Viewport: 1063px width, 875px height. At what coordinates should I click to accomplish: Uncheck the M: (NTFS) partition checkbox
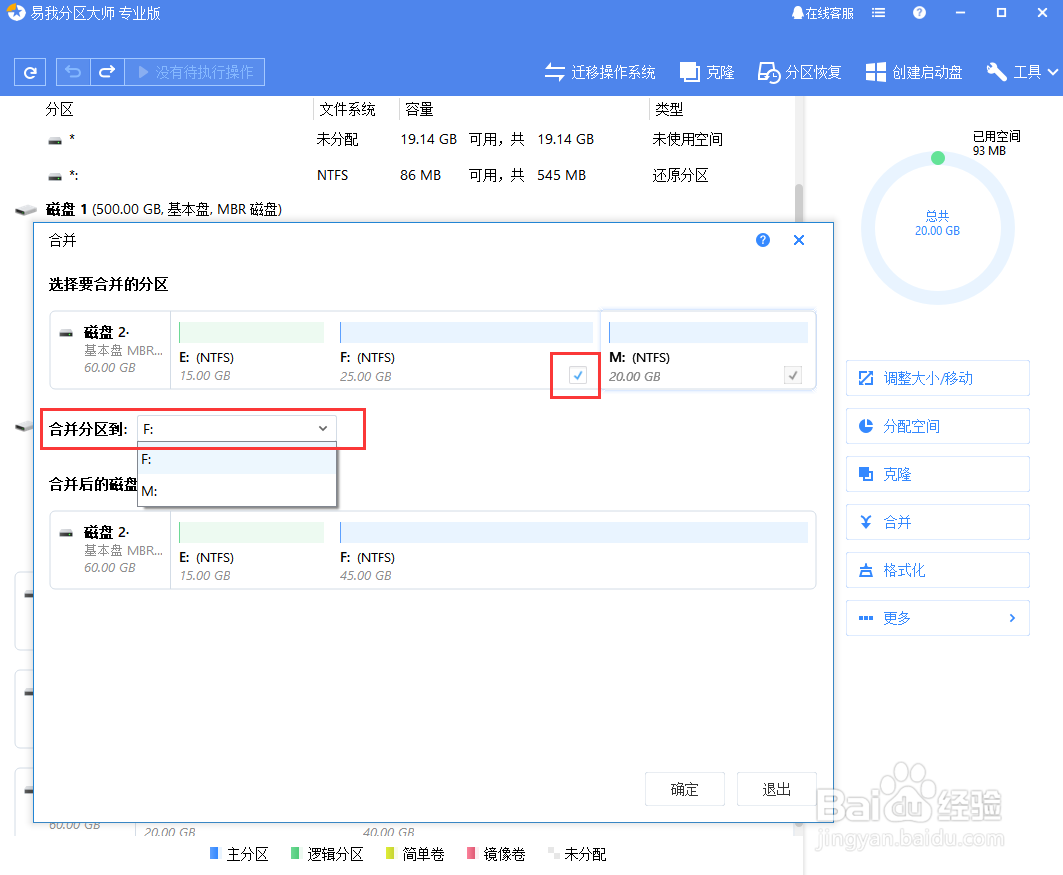click(x=793, y=374)
